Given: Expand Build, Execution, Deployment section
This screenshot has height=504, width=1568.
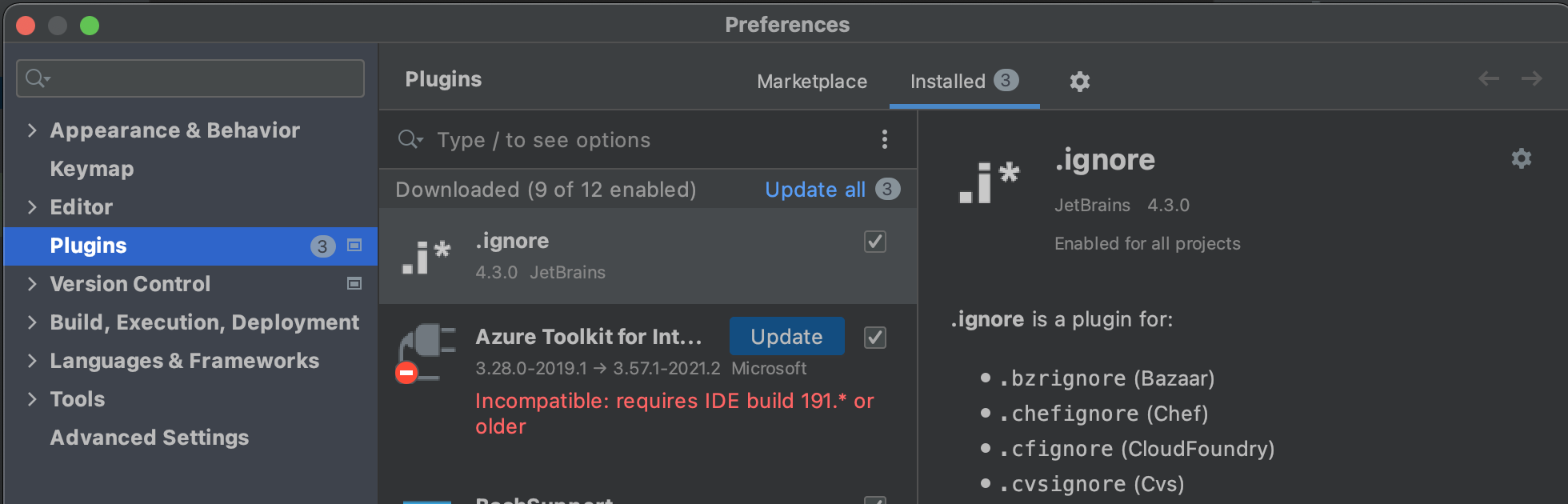Looking at the screenshot, I should point(32,322).
